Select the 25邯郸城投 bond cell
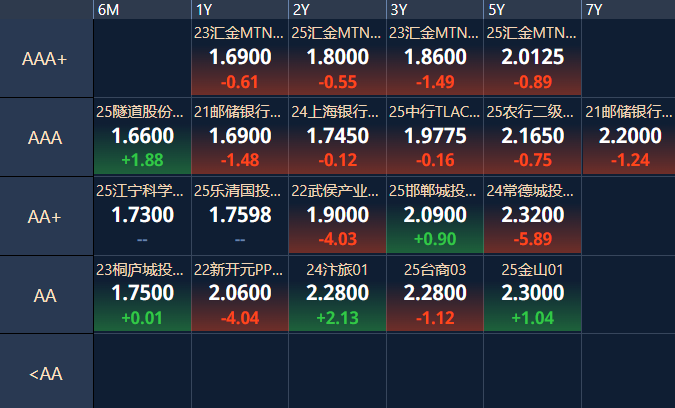Screen dimensions: 675x408 tap(435, 216)
